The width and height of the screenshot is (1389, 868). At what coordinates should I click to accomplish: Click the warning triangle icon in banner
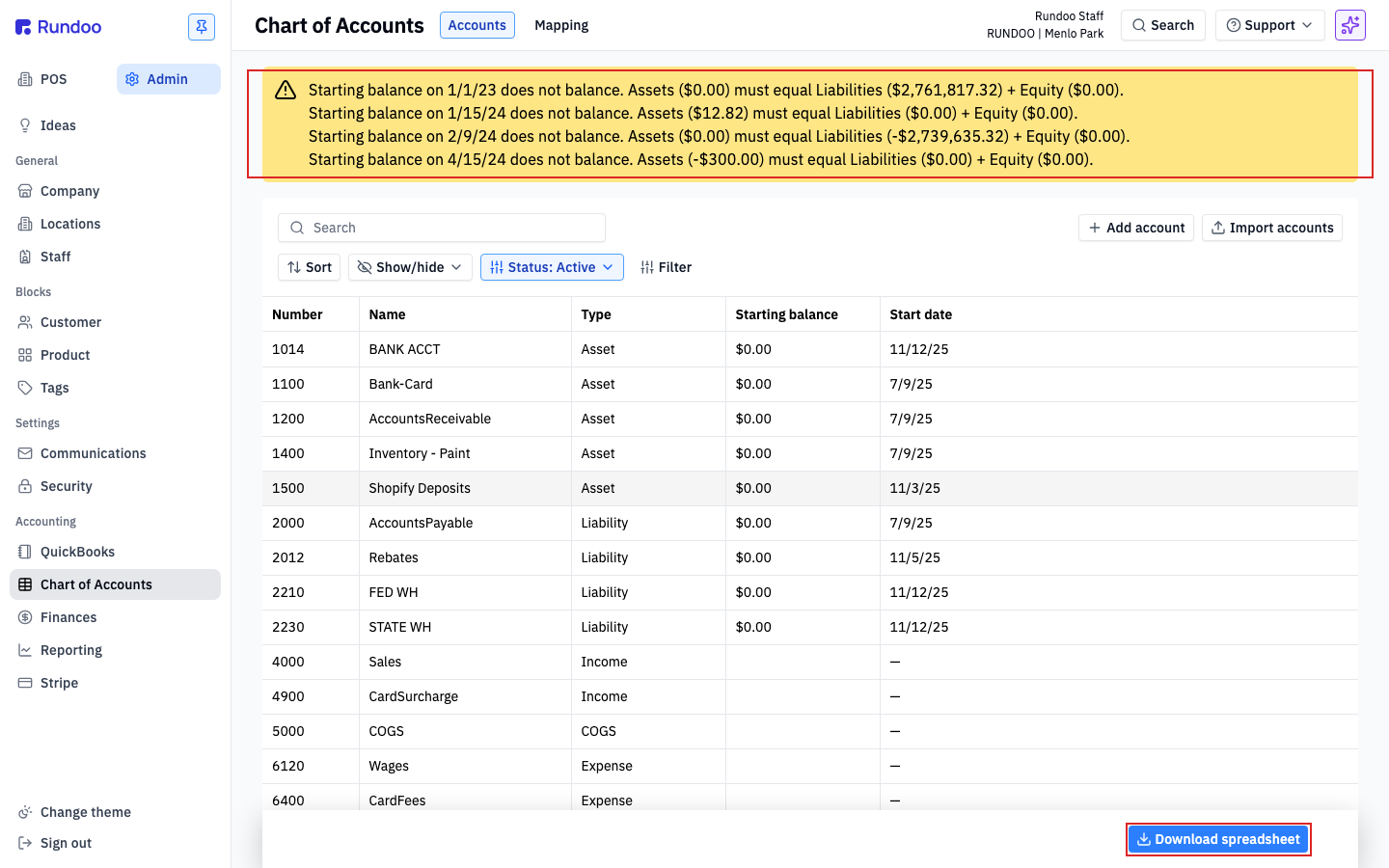click(x=286, y=90)
